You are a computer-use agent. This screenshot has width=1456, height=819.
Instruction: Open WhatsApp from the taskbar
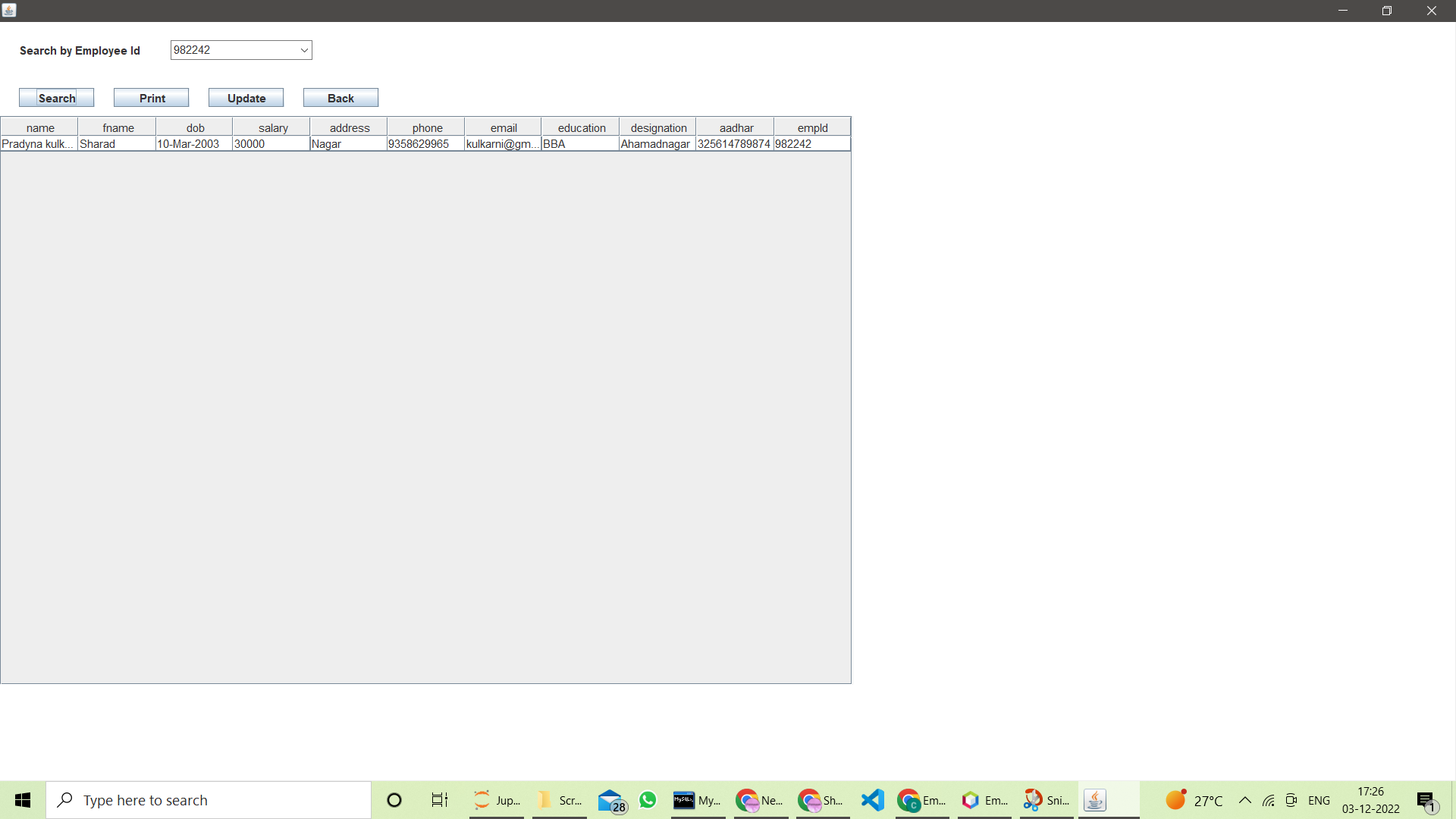click(648, 799)
